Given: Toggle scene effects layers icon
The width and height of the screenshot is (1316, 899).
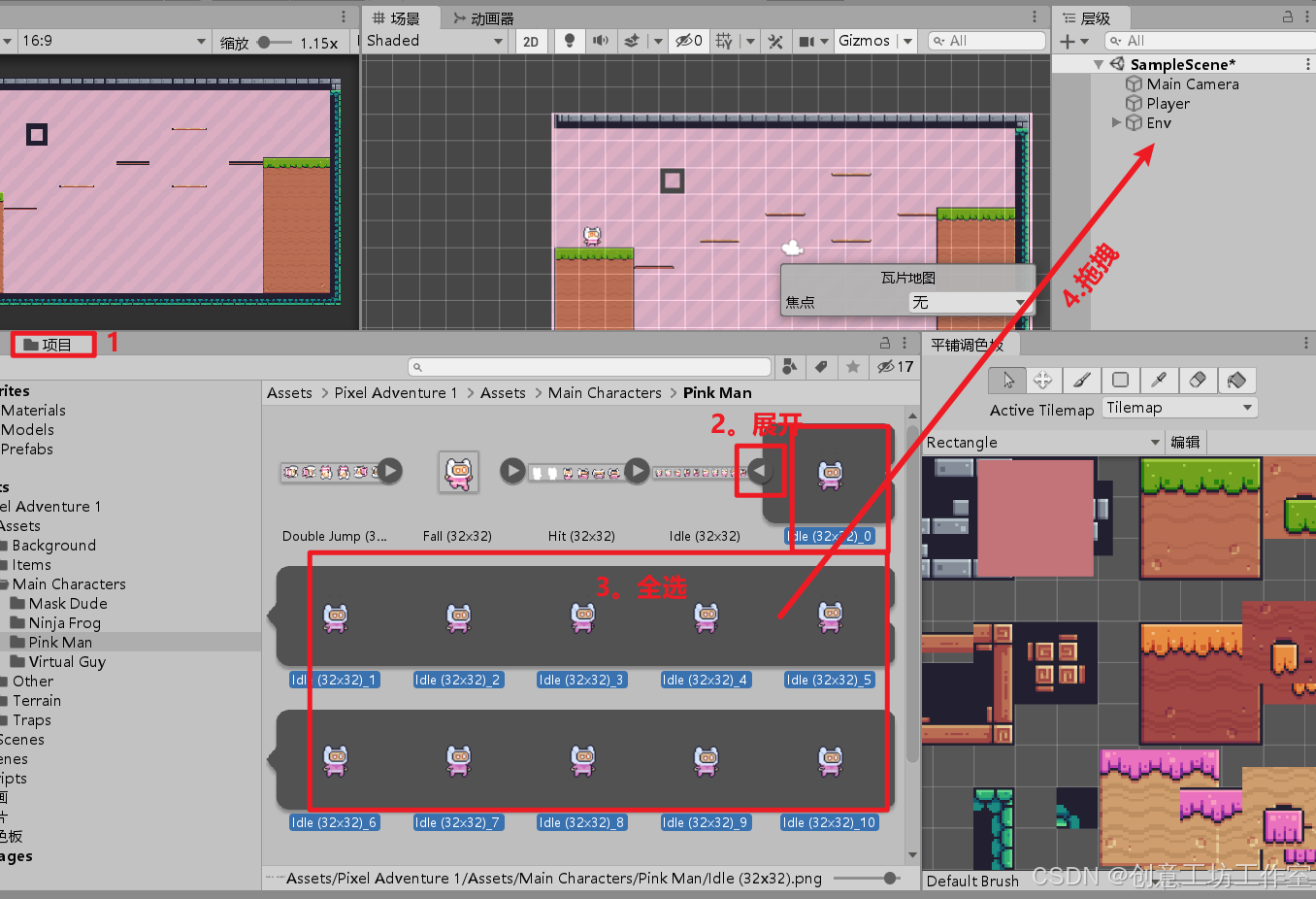Looking at the screenshot, I should (632, 41).
